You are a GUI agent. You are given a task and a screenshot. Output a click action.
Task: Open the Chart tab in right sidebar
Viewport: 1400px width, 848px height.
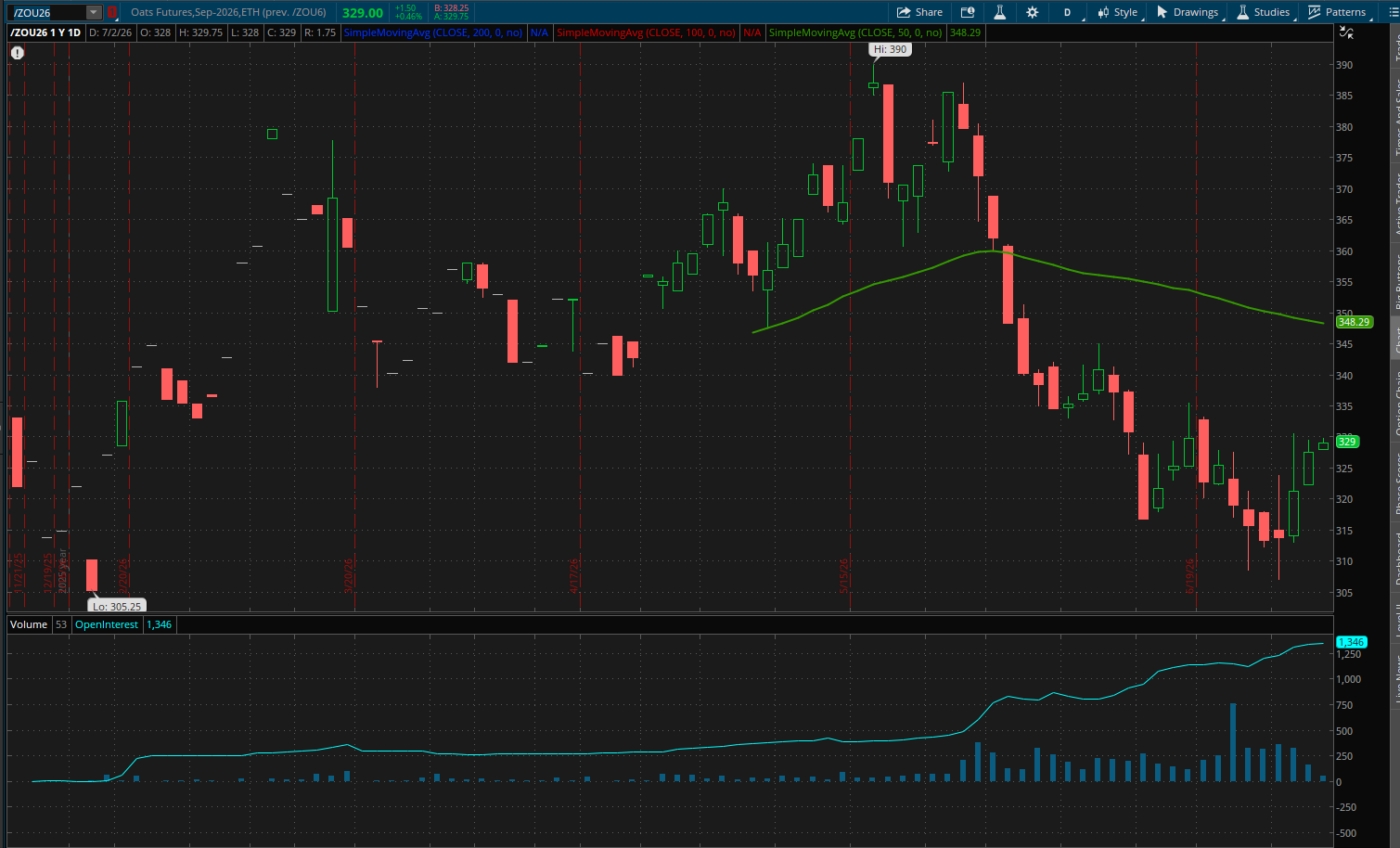coord(1395,339)
